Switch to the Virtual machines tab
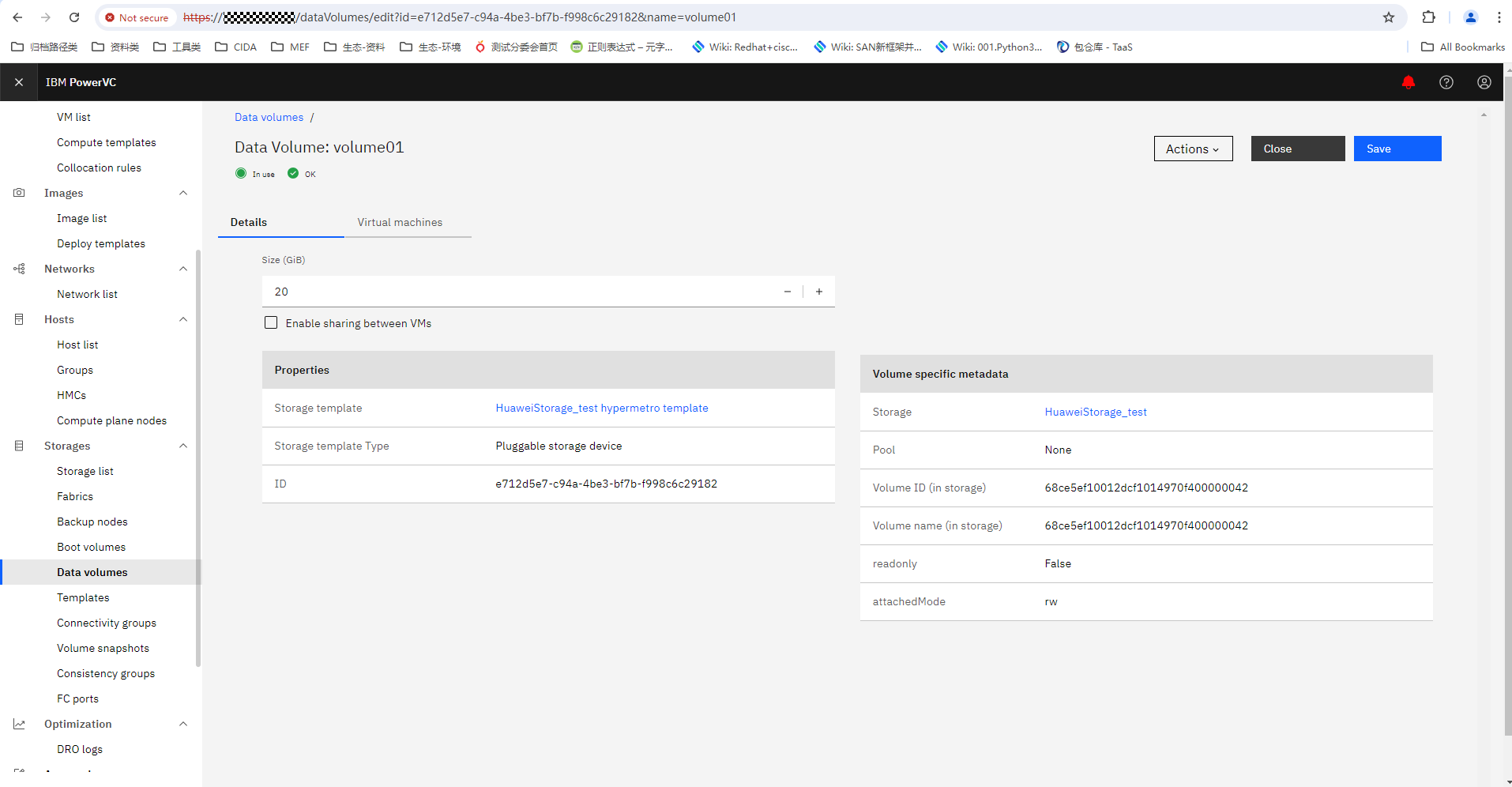 click(x=408, y=222)
